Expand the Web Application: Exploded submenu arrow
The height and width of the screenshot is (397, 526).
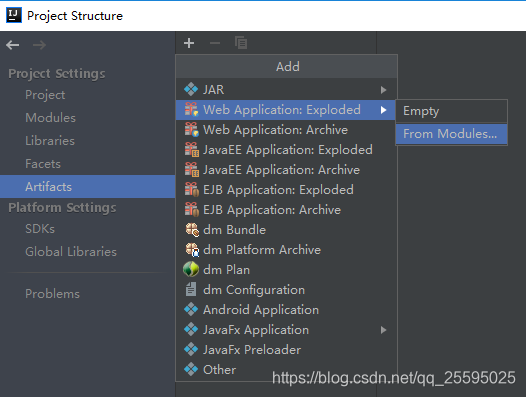tap(383, 110)
